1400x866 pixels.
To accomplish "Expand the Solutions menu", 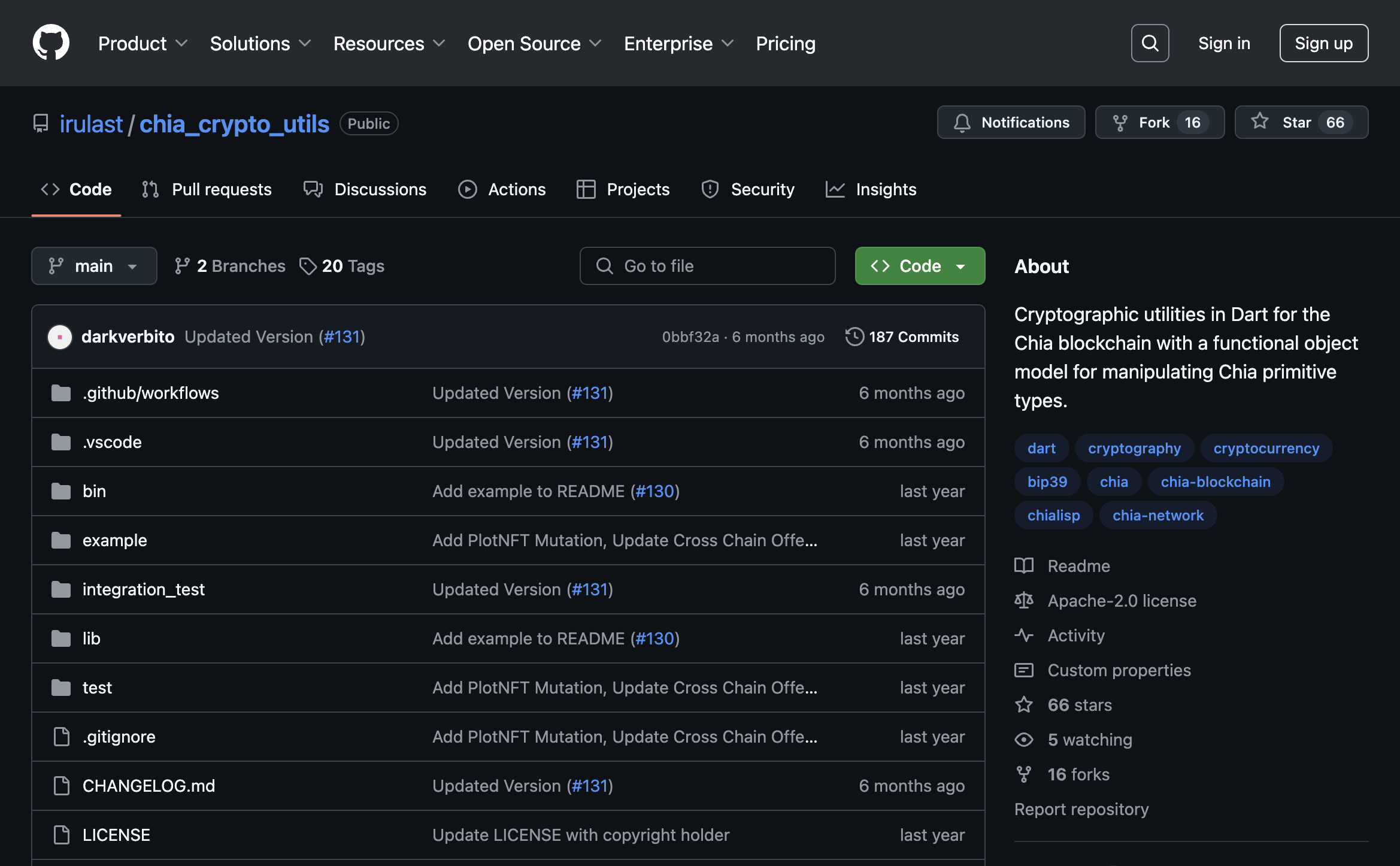I will tap(260, 43).
